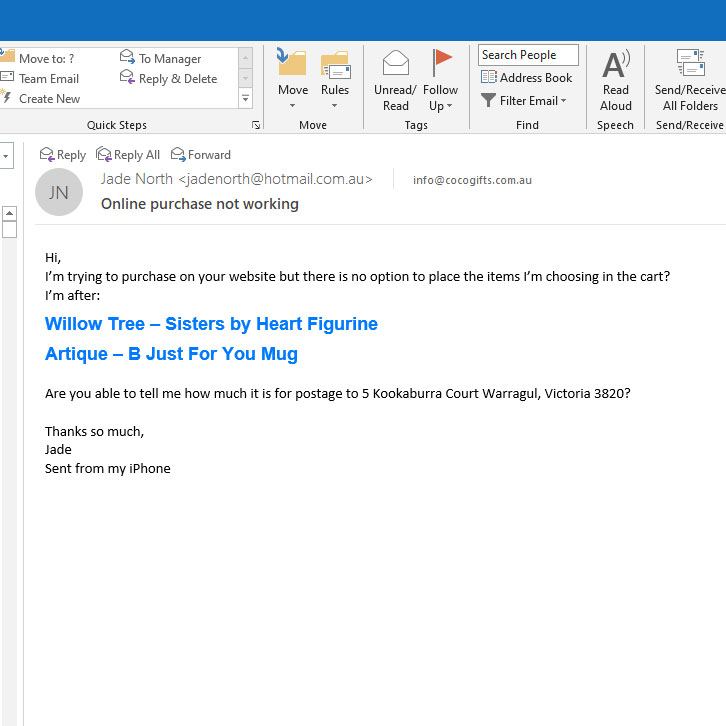Image resolution: width=726 pixels, height=726 pixels.
Task: Click the JN sender avatar
Action: click(59, 192)
